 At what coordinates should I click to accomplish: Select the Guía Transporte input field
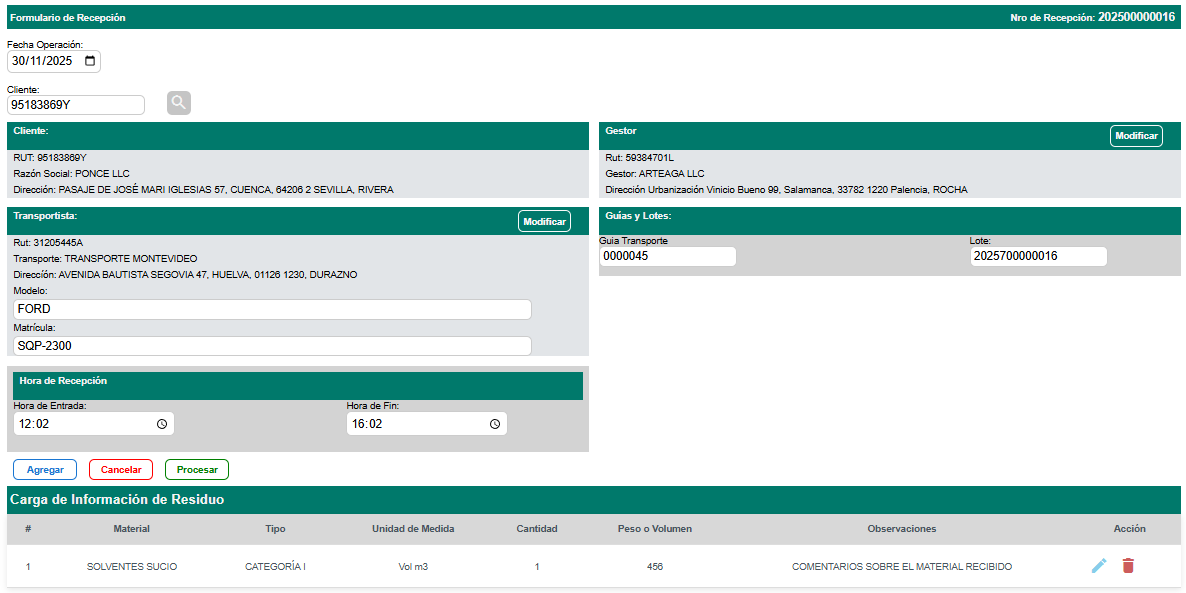tap(667, 257)
